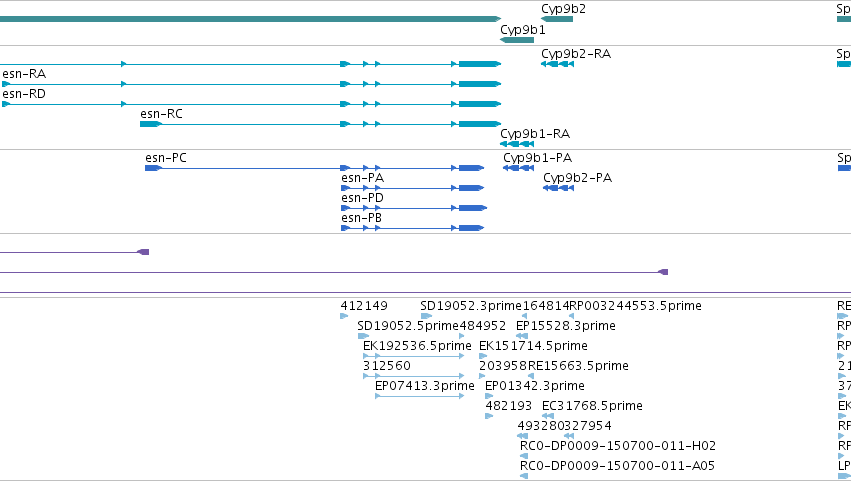This screenshot has height=481, width=851.
Task: Select the esn-PD protein label
Action: tap(363, 198)
